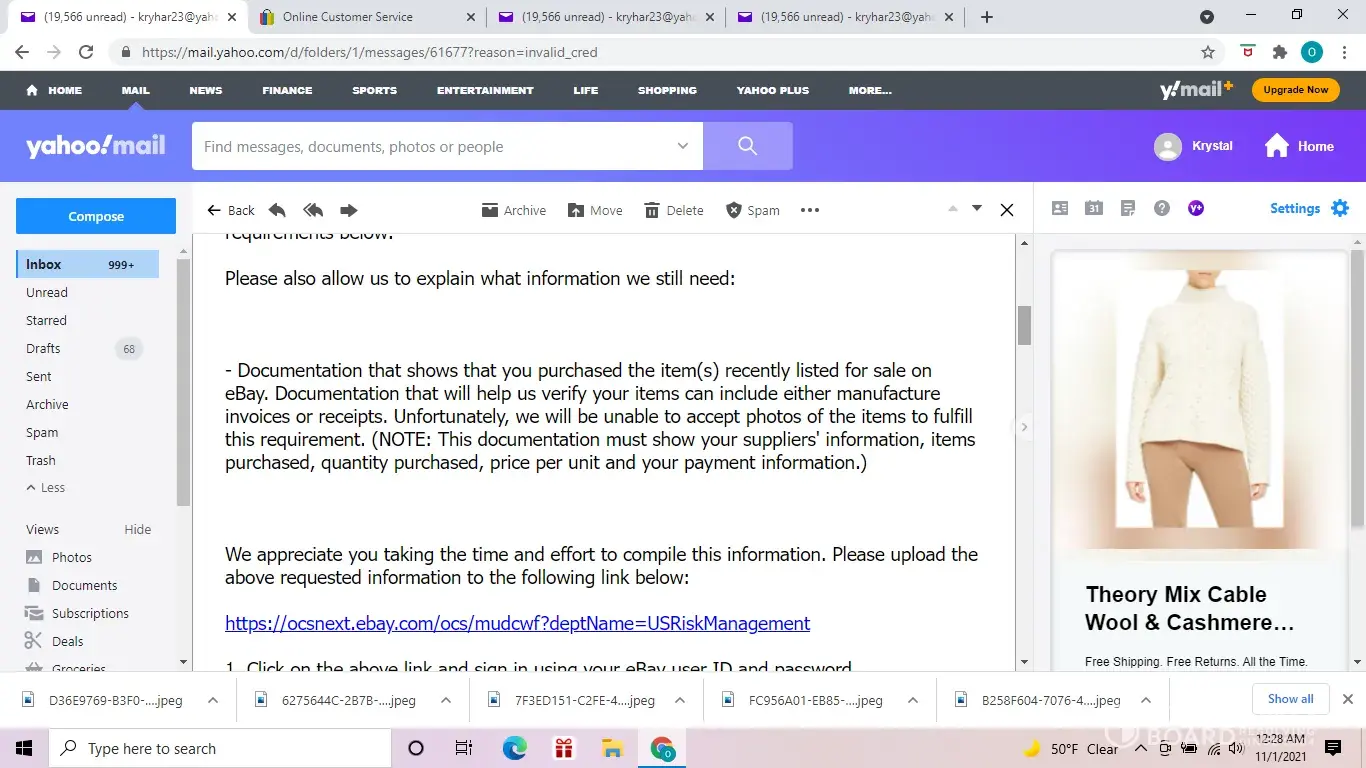Open the contacts card icon
The width and height of the screenshot is (1366, 768).
(1060, 208)
